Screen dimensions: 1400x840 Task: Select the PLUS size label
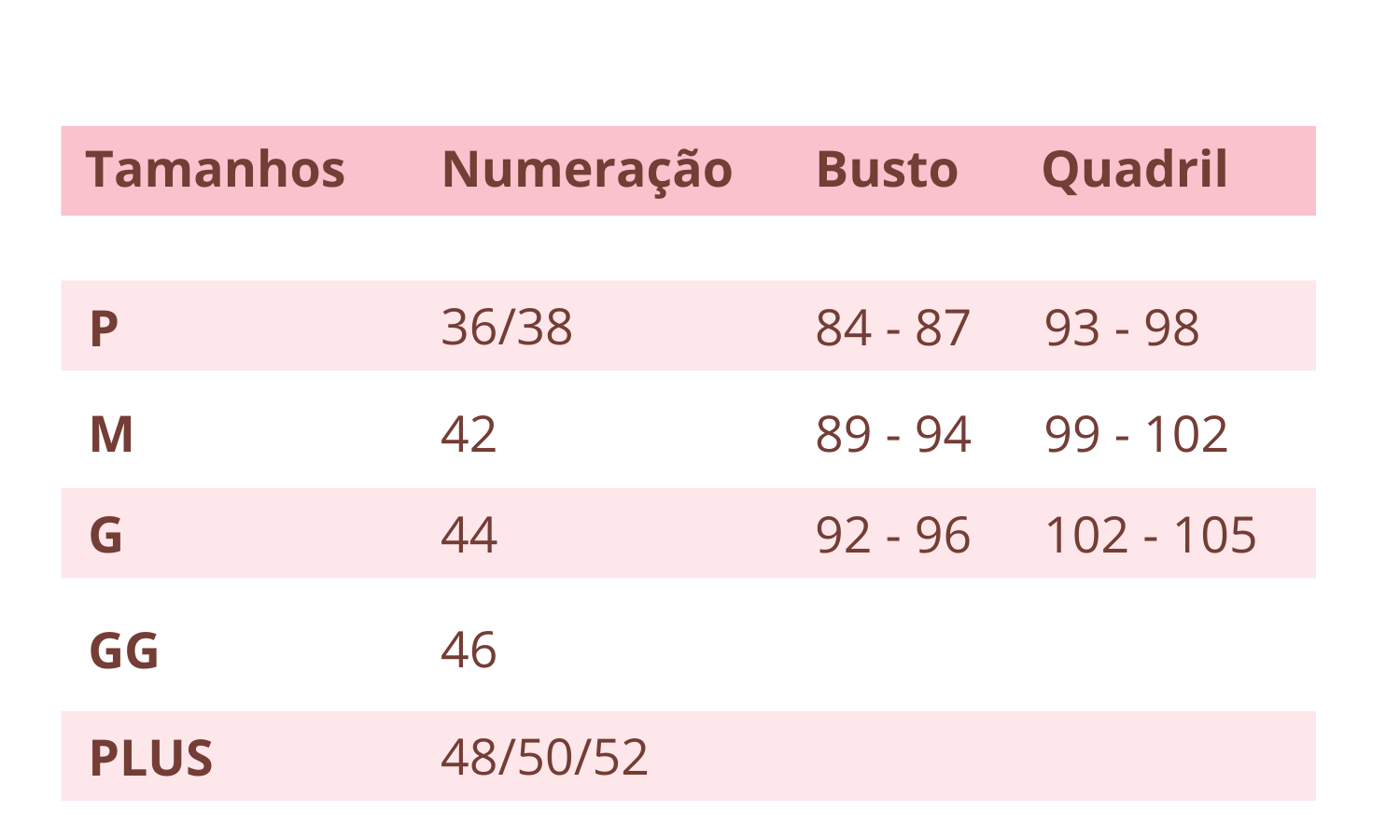[151, 758]
